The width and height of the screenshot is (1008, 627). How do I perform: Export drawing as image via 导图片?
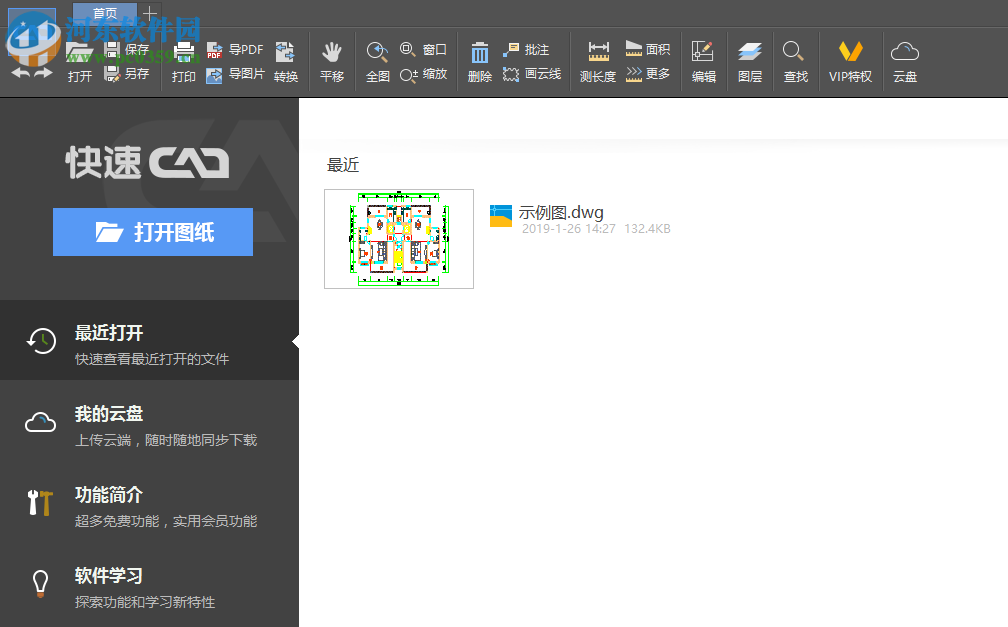pos(238,74)
